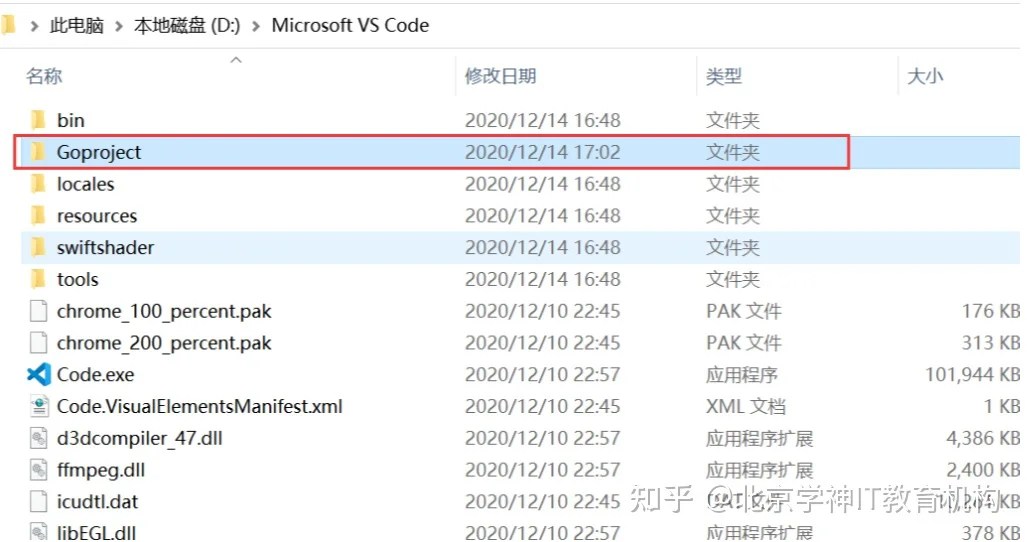Select the bin folder name
The image size is (1027, 542).
(71, 120)
